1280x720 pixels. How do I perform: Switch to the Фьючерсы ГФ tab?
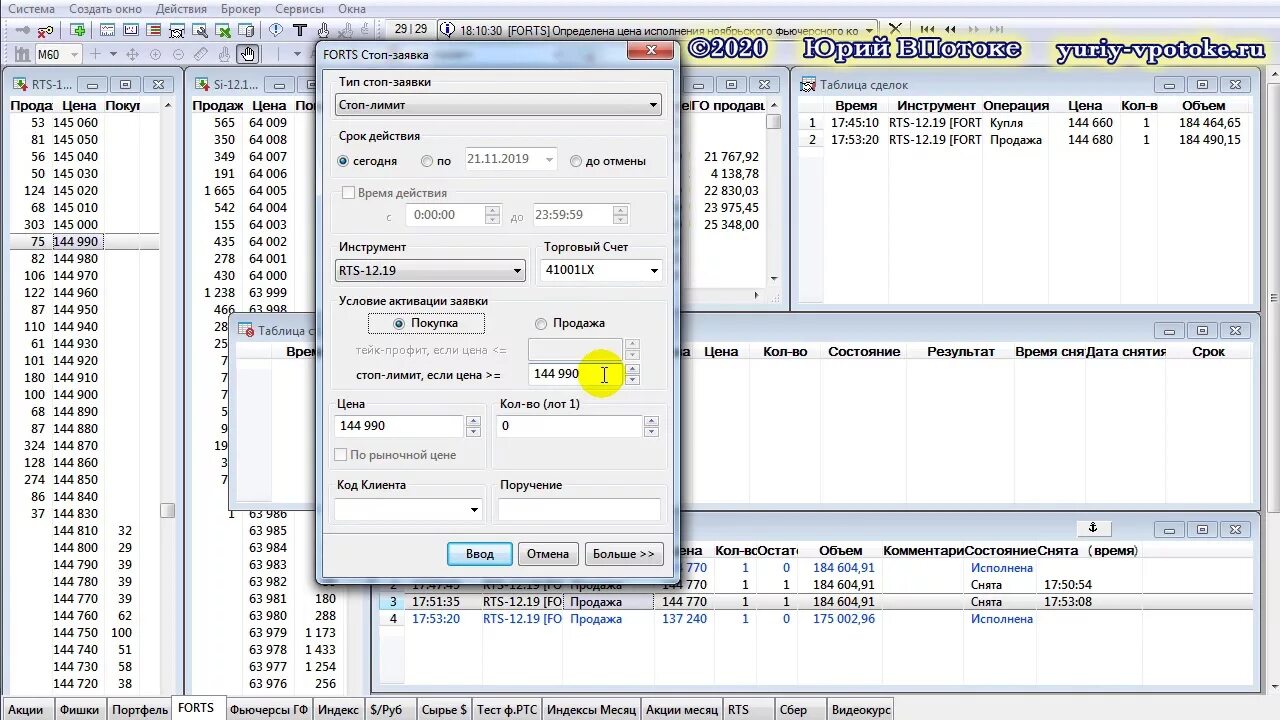coord(268,710)
